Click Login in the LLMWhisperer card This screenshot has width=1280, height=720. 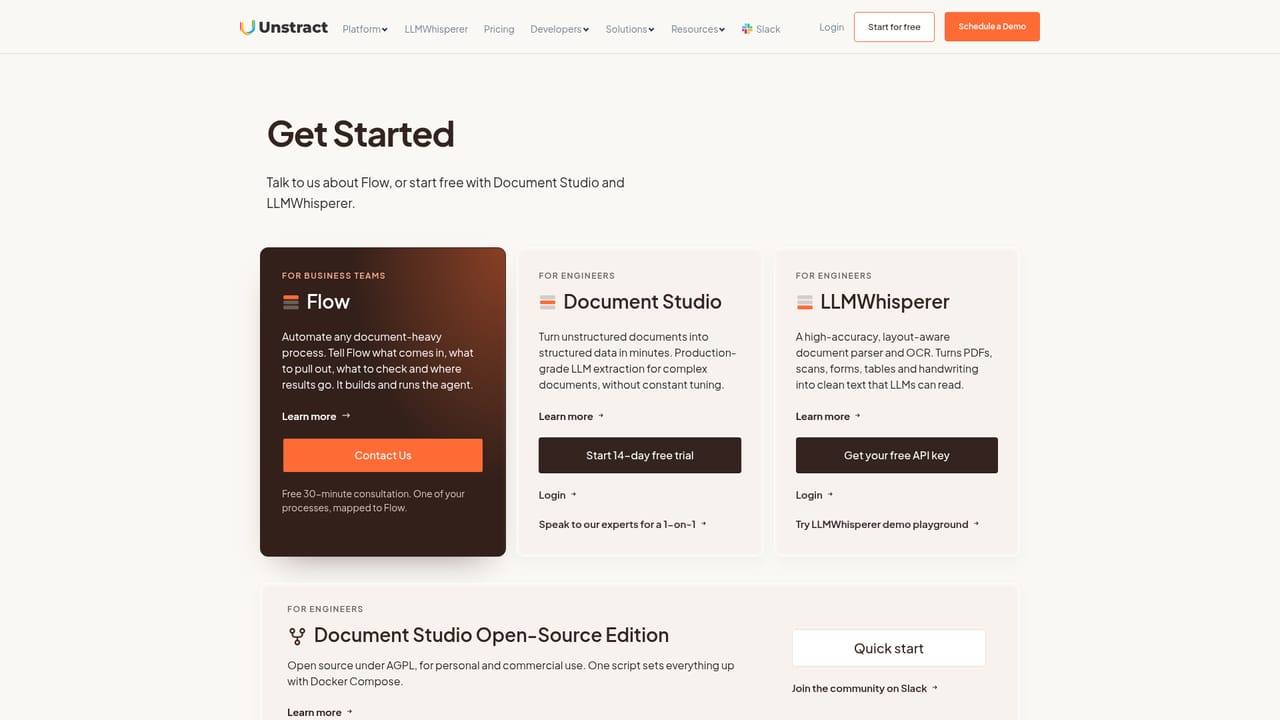tap(815, 495)
